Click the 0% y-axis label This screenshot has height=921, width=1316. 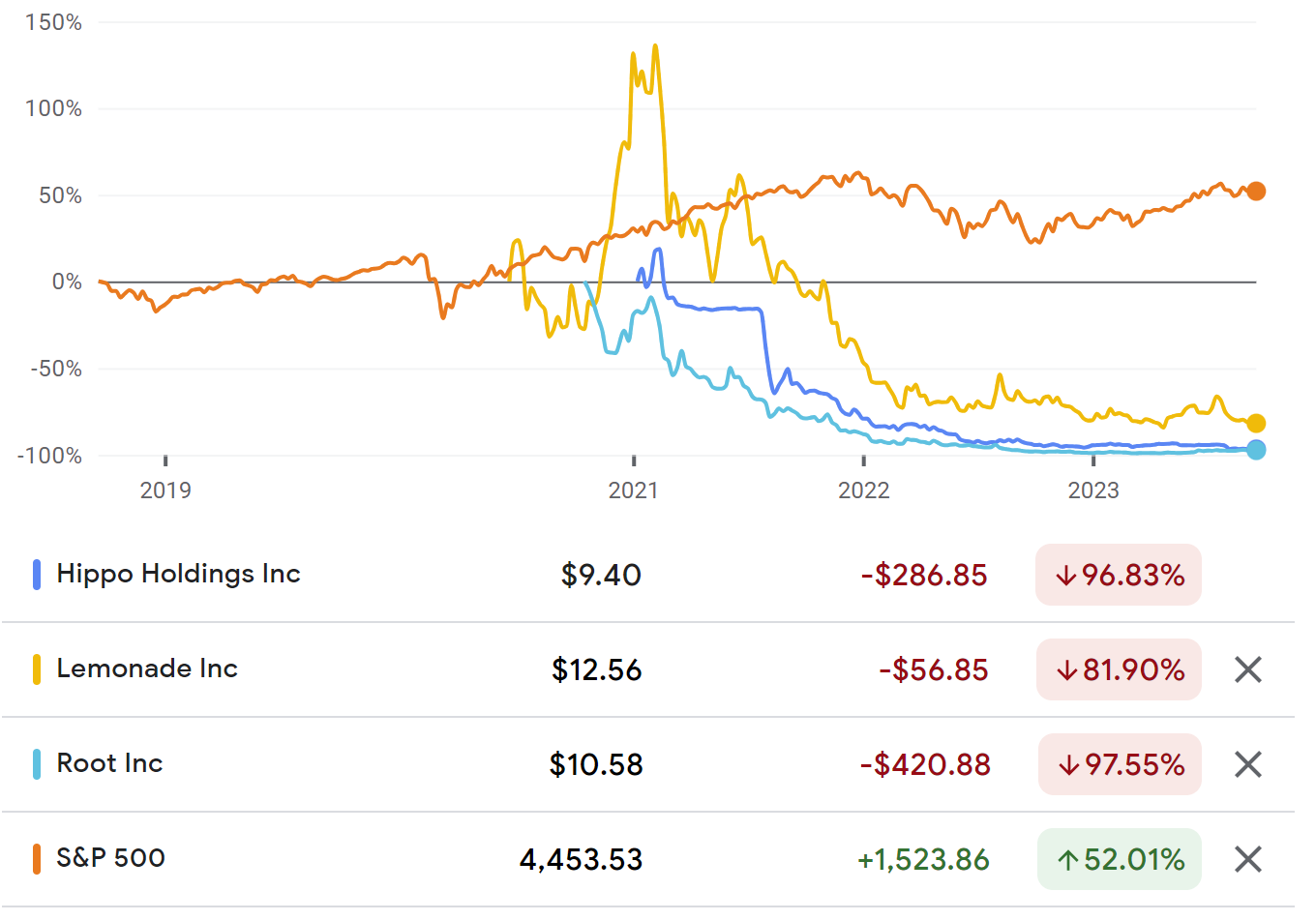point(67,282)
